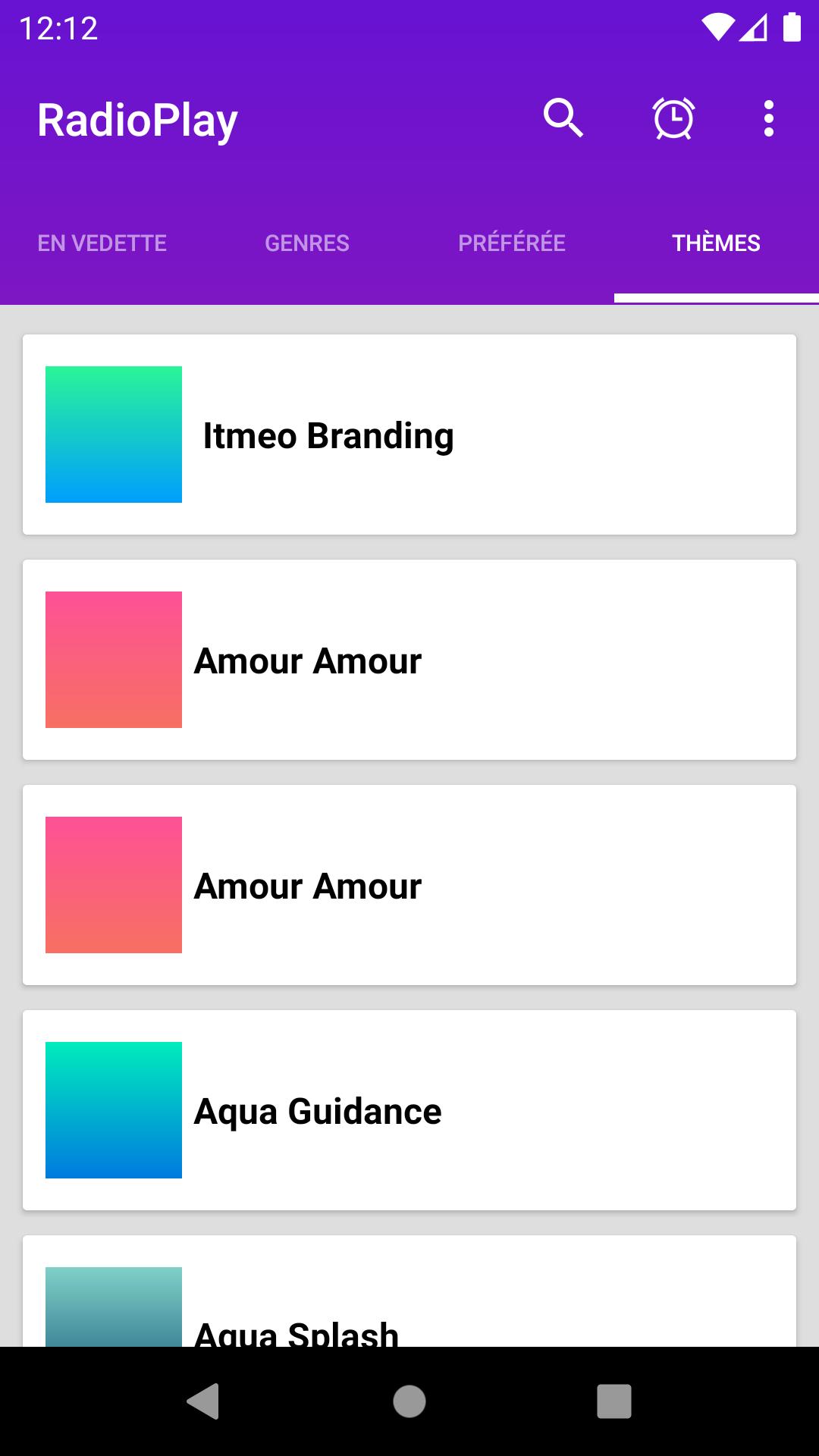819x1456 pixels.
Task: Tap the Android recent apps square
Action: pos(614,1401)
